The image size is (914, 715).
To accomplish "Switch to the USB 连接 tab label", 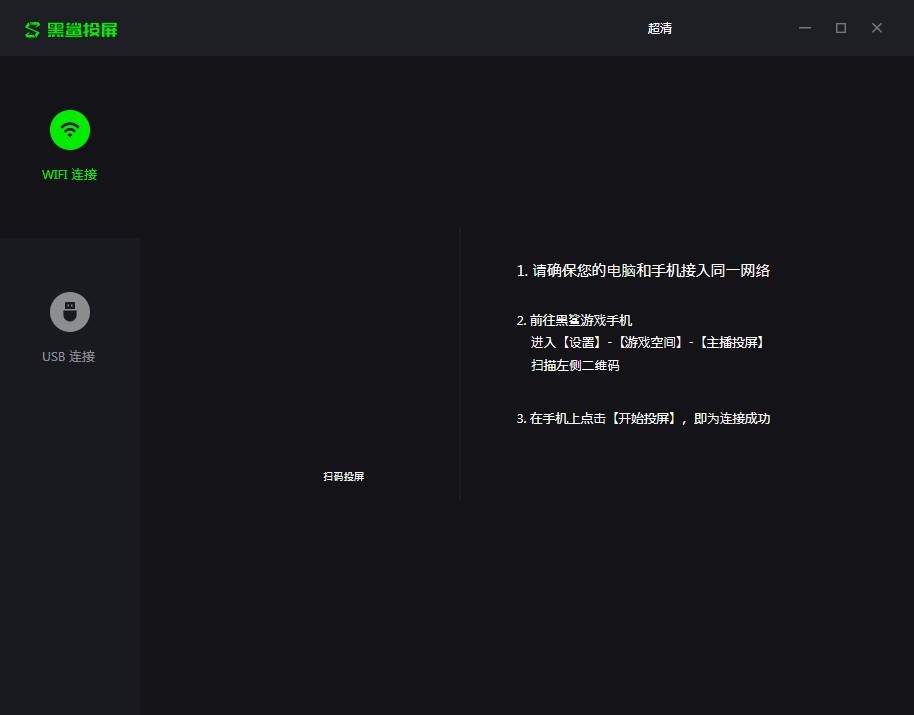I will [69, 356].
